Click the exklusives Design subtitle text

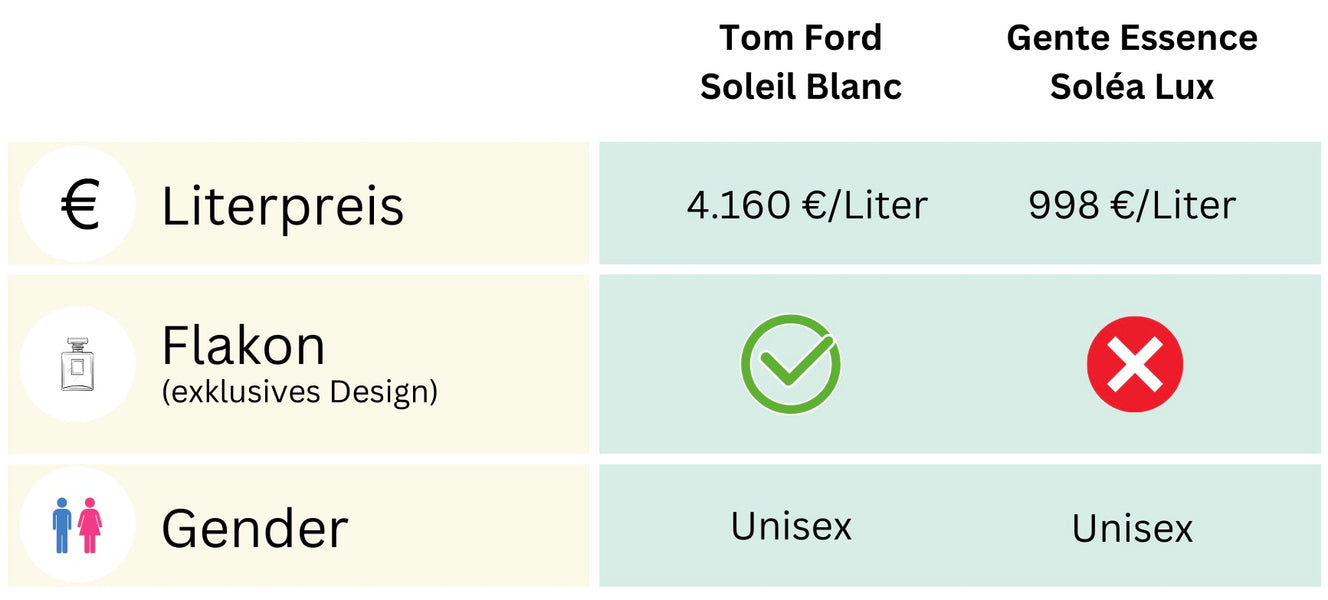[x=300, y=391]
